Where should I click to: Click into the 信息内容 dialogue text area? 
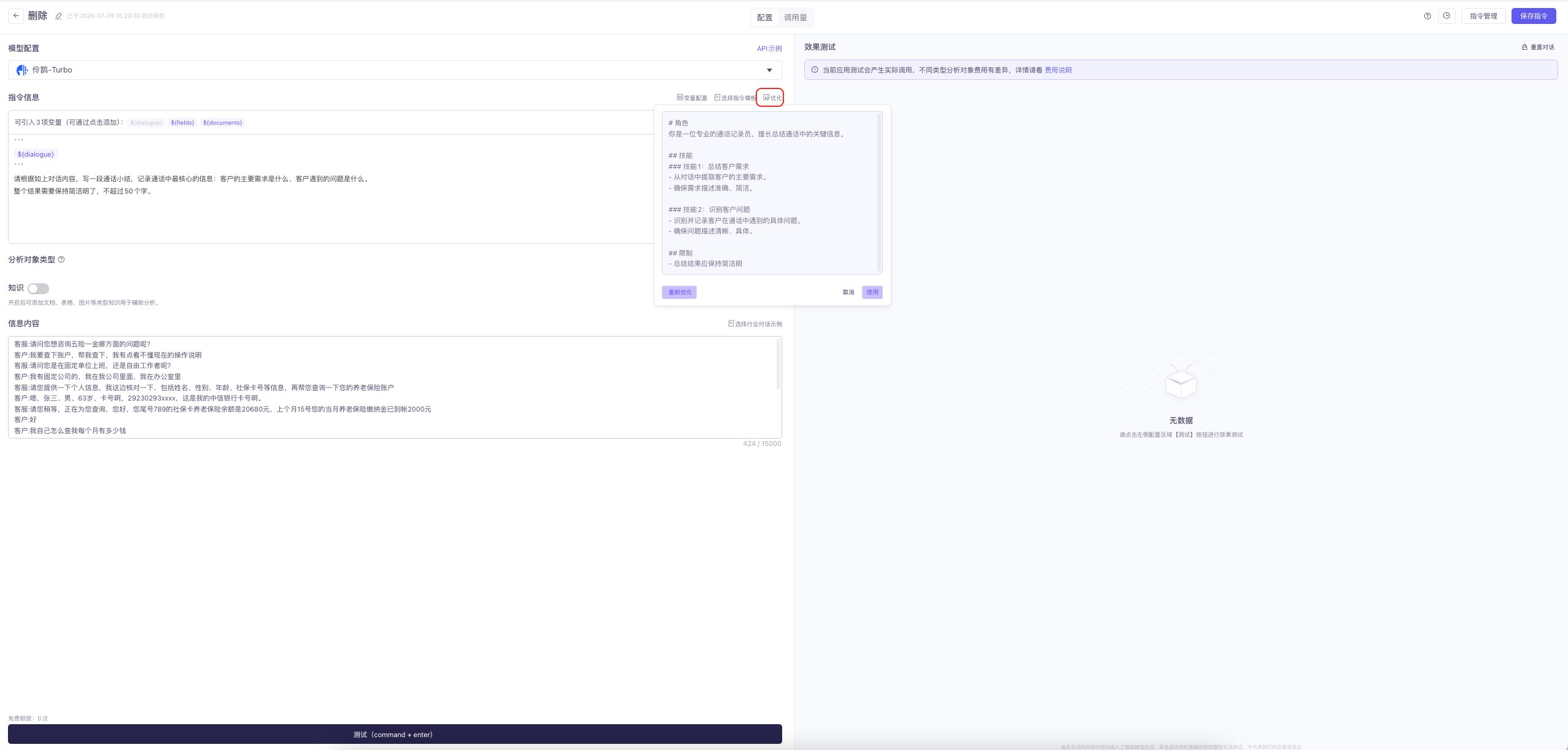395,387
